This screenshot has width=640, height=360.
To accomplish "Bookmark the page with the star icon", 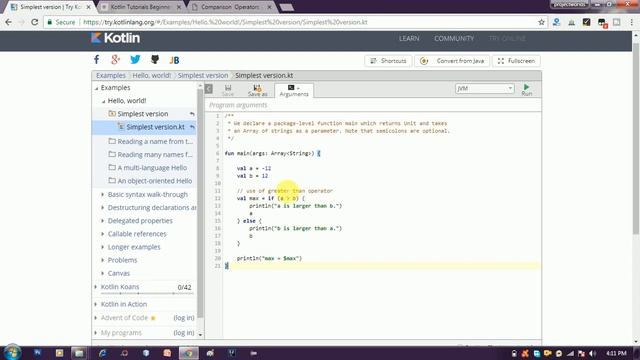I will pos(541,22).
